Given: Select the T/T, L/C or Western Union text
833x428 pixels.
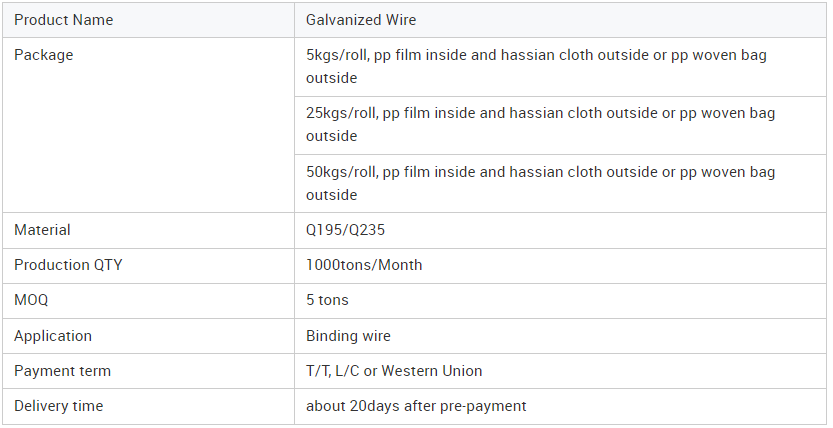Looking at the screenshot, I should tap(394, 371).
